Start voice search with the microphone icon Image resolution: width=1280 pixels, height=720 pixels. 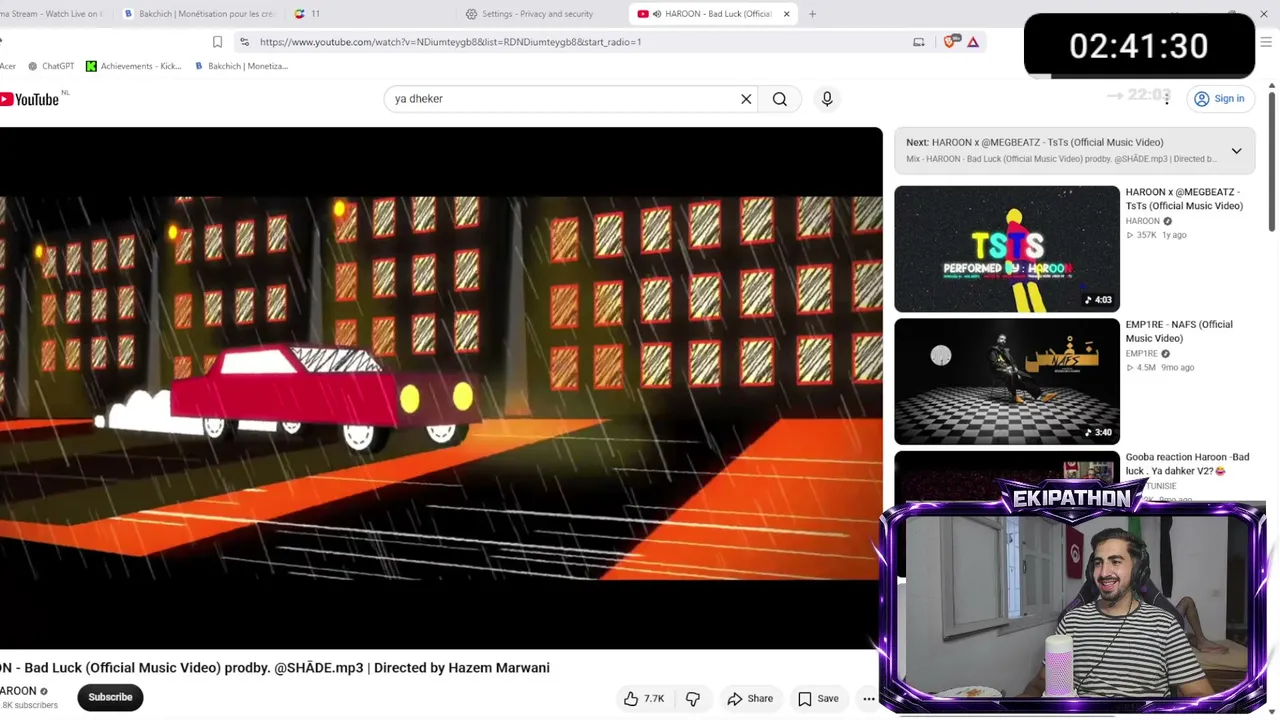(827, 99)
